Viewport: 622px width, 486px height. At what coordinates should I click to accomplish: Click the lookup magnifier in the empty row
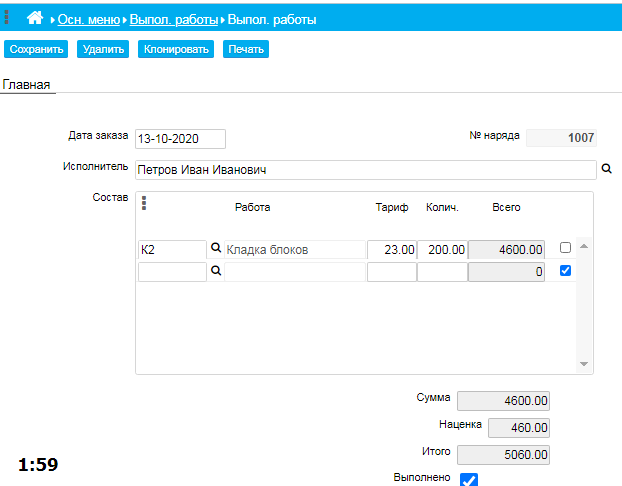[x=214, y=271]
